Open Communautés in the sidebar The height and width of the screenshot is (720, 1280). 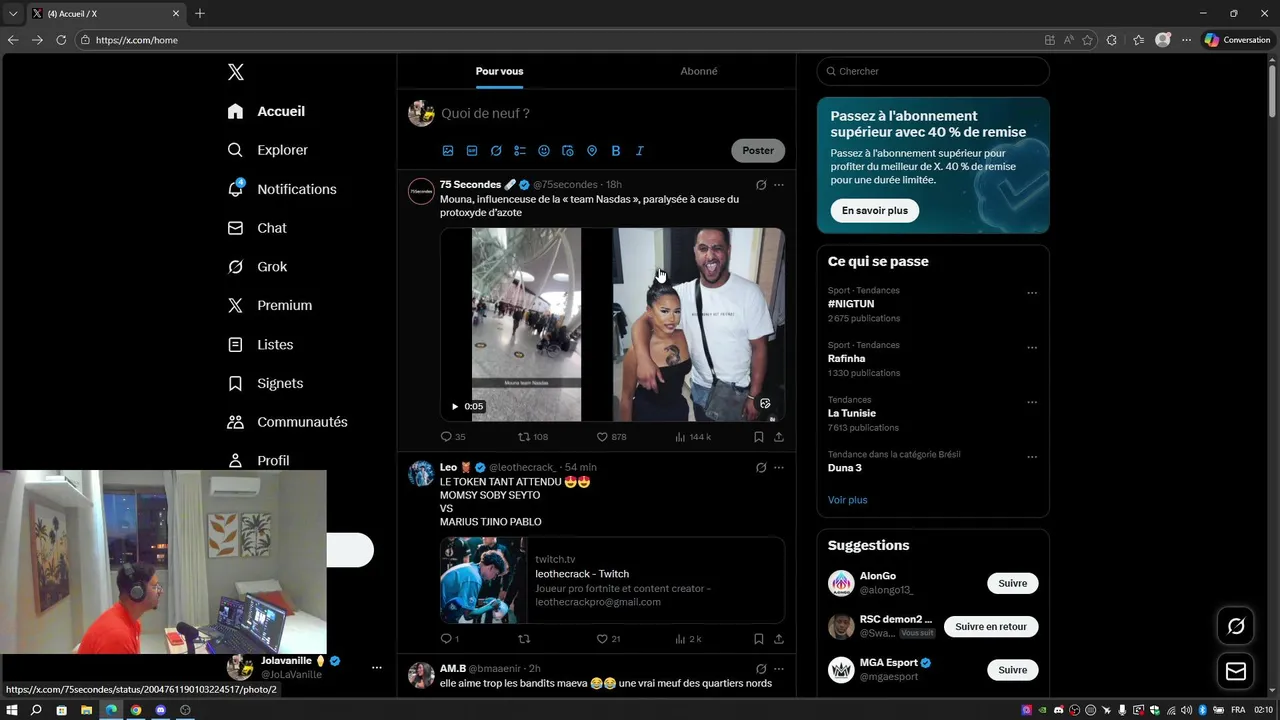click(x=287, y=422)
